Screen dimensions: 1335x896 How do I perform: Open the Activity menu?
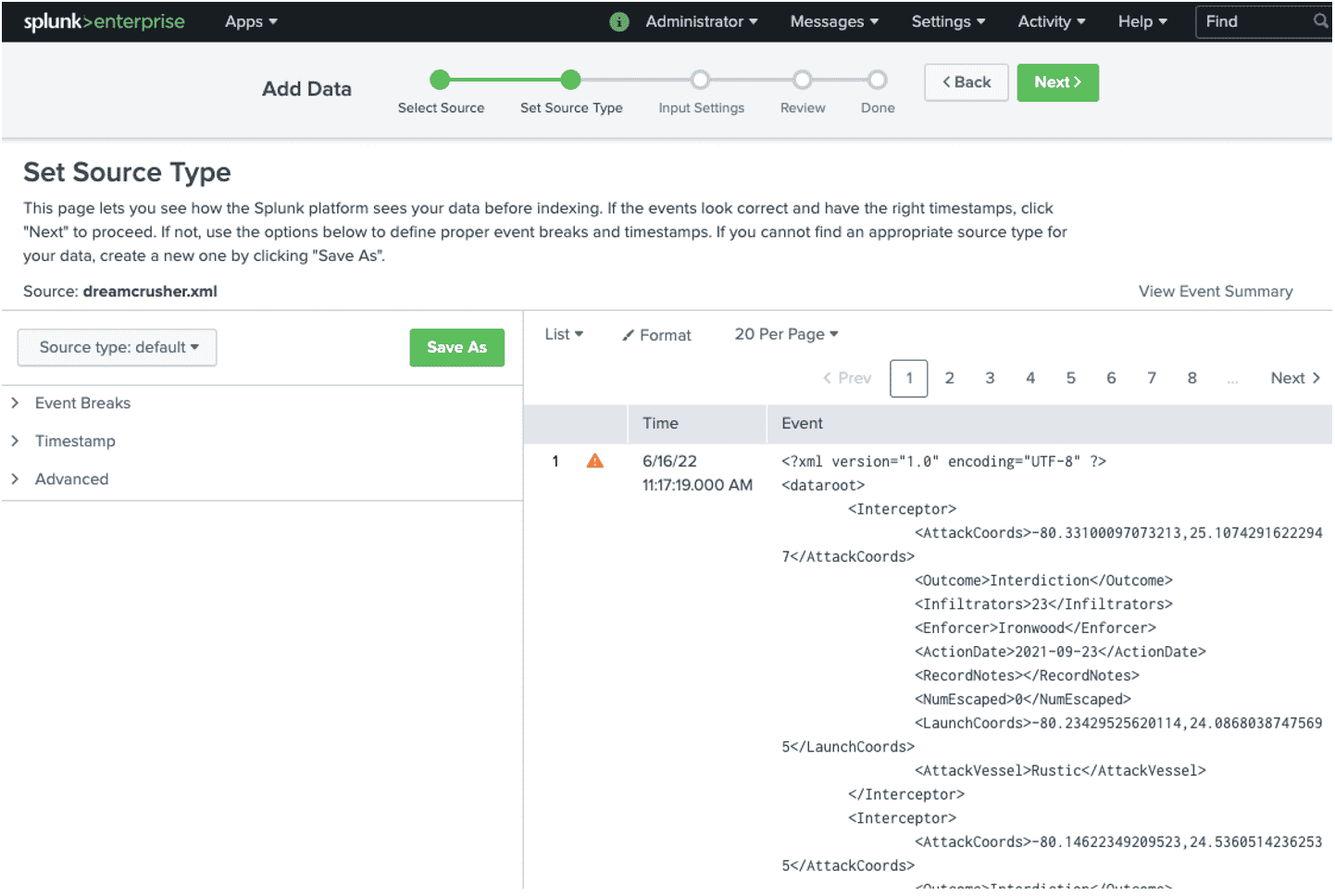tap(1052, 21)
